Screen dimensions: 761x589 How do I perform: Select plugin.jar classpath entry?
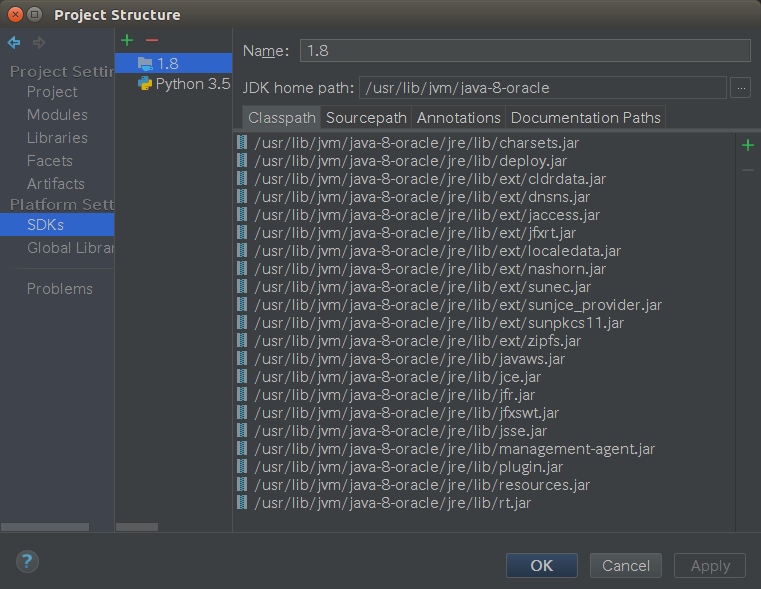click(x=409, y=466)
